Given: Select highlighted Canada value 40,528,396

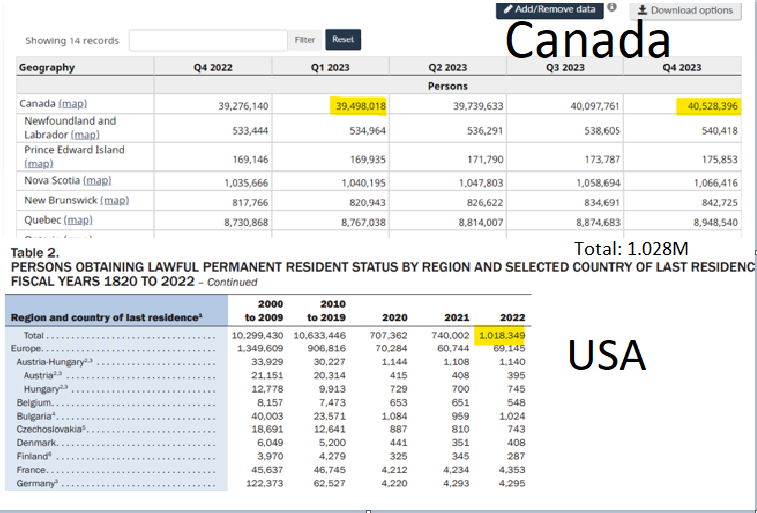Looking at the screenshot, I should tap(711, 106).
